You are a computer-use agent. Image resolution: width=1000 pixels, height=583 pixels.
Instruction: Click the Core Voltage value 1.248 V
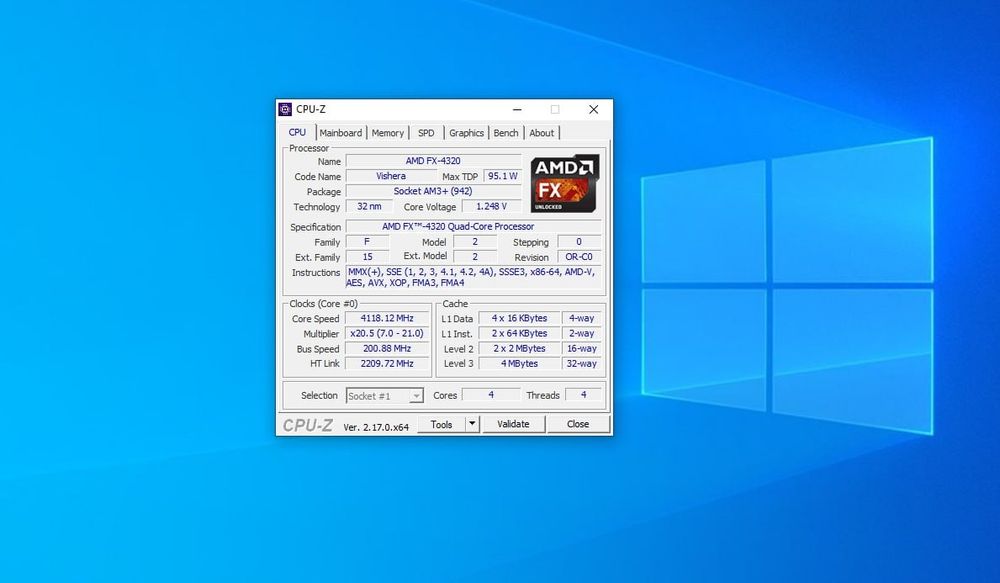pos(491,207)
